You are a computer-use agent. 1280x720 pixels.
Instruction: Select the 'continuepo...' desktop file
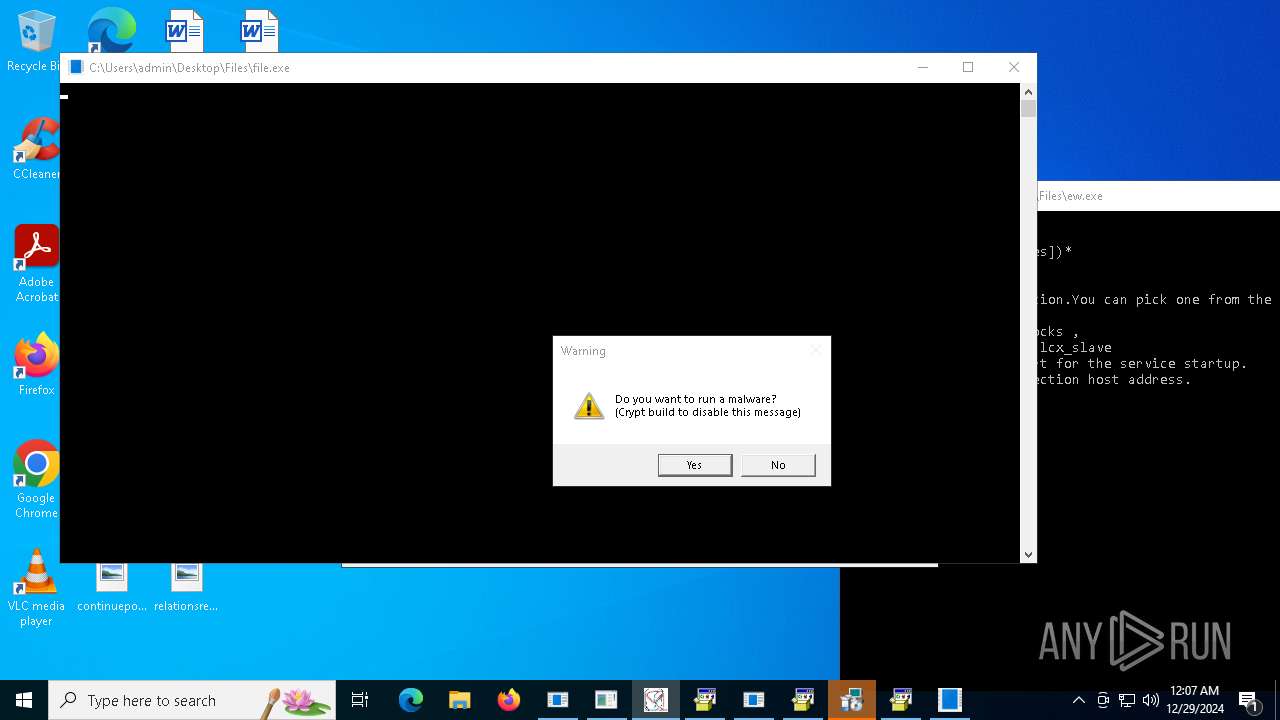(112, 588)
